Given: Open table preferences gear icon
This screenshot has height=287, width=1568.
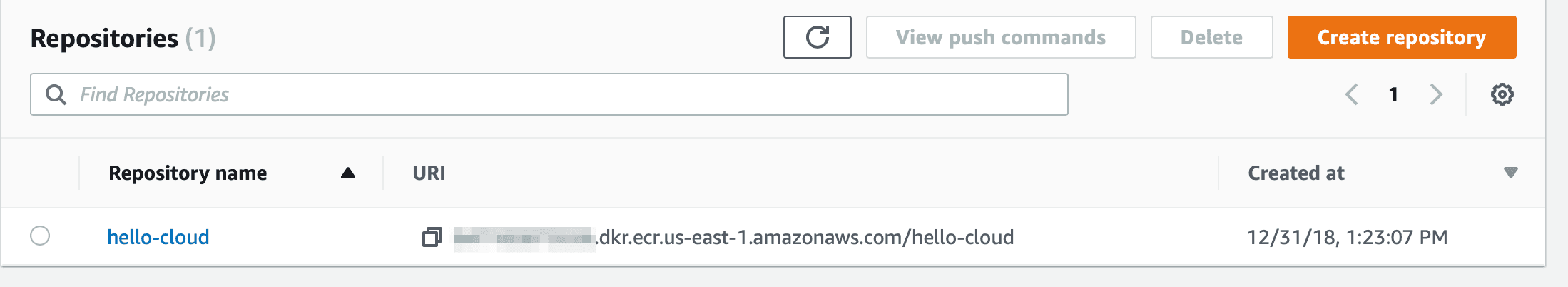Looking at the screenshot, I should 1502,94.
